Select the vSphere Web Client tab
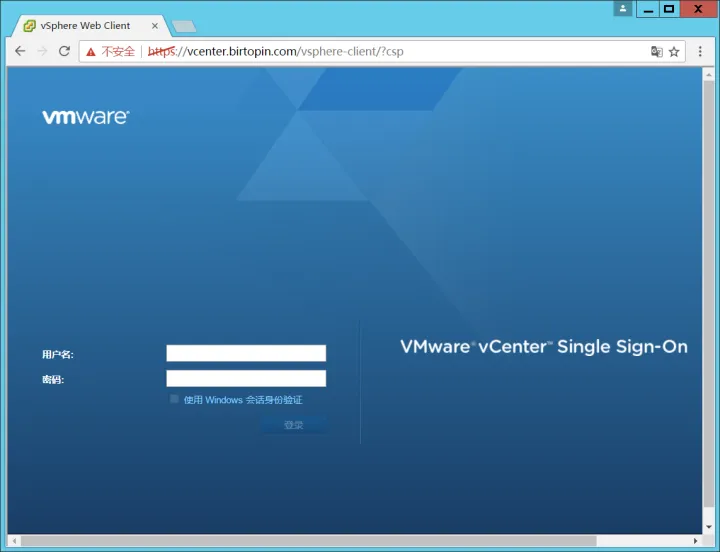The width and height of the screenshot is (720, 552). [92, 26]
